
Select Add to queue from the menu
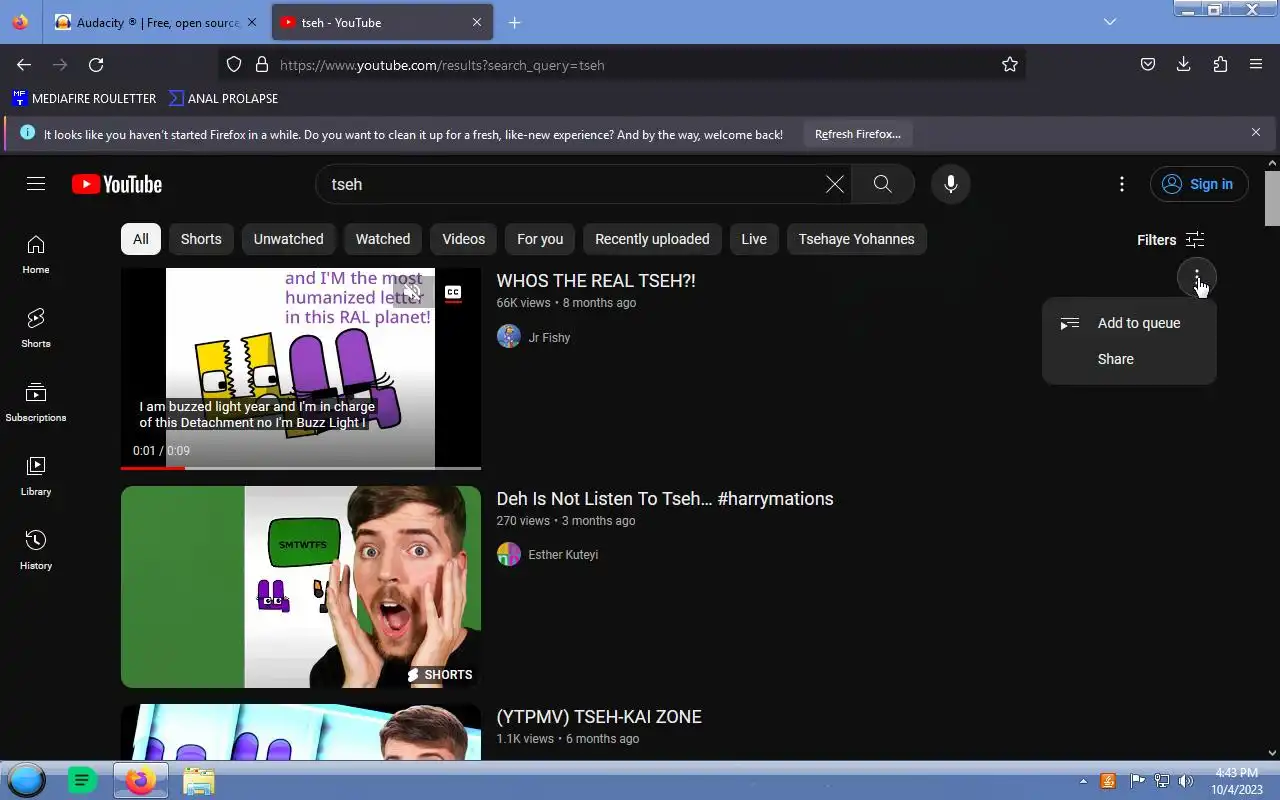pyautogui.click(x=1129, y=323)
